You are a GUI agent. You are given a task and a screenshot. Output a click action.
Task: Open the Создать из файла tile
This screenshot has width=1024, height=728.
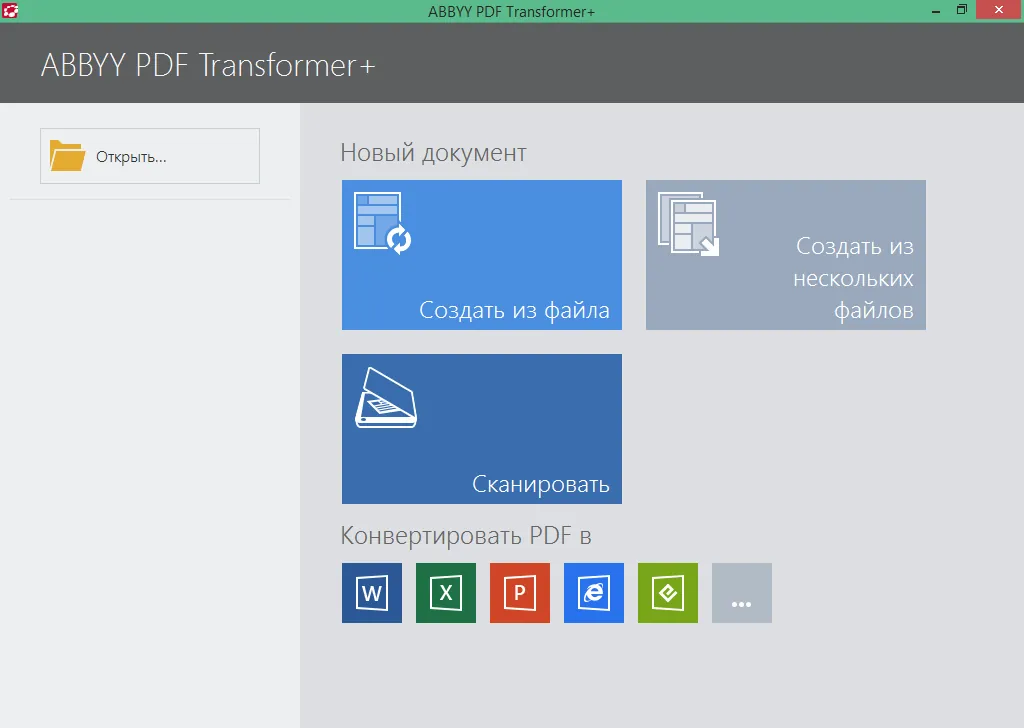tap(481, 255)
